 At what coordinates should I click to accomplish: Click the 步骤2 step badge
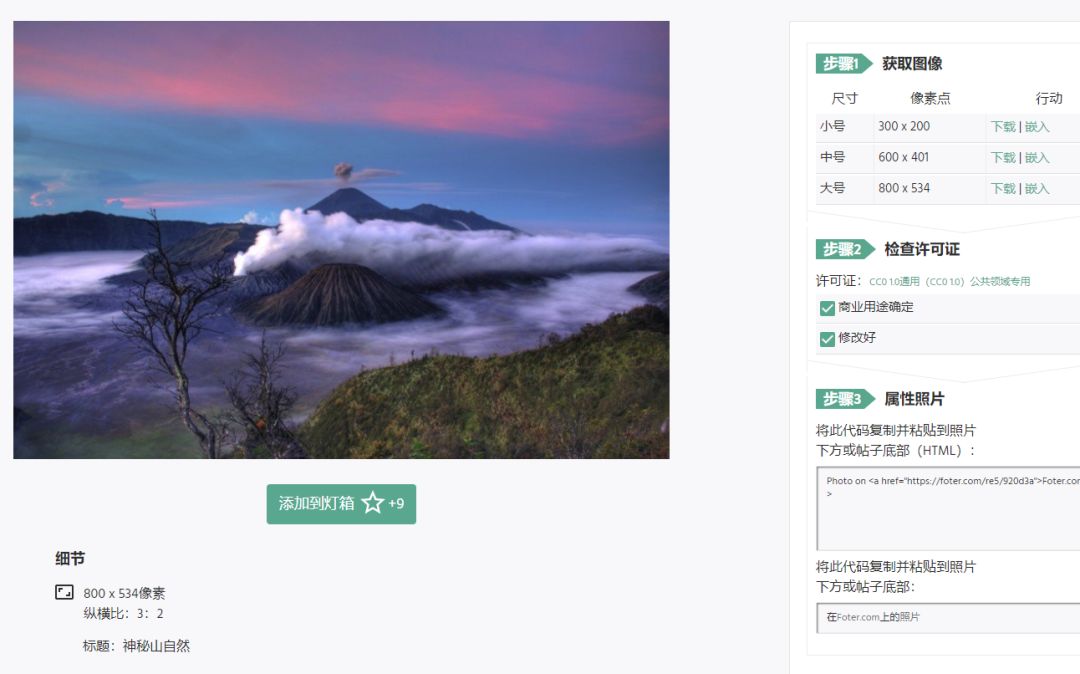(844, 249)
